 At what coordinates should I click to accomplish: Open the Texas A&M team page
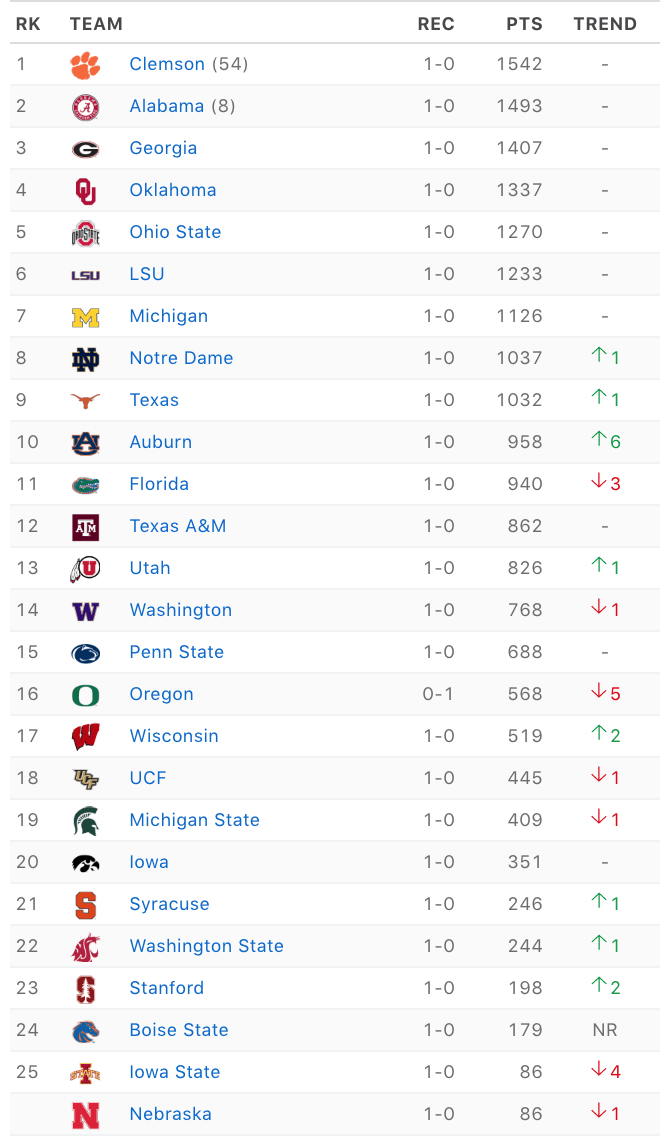click(178, 526)
